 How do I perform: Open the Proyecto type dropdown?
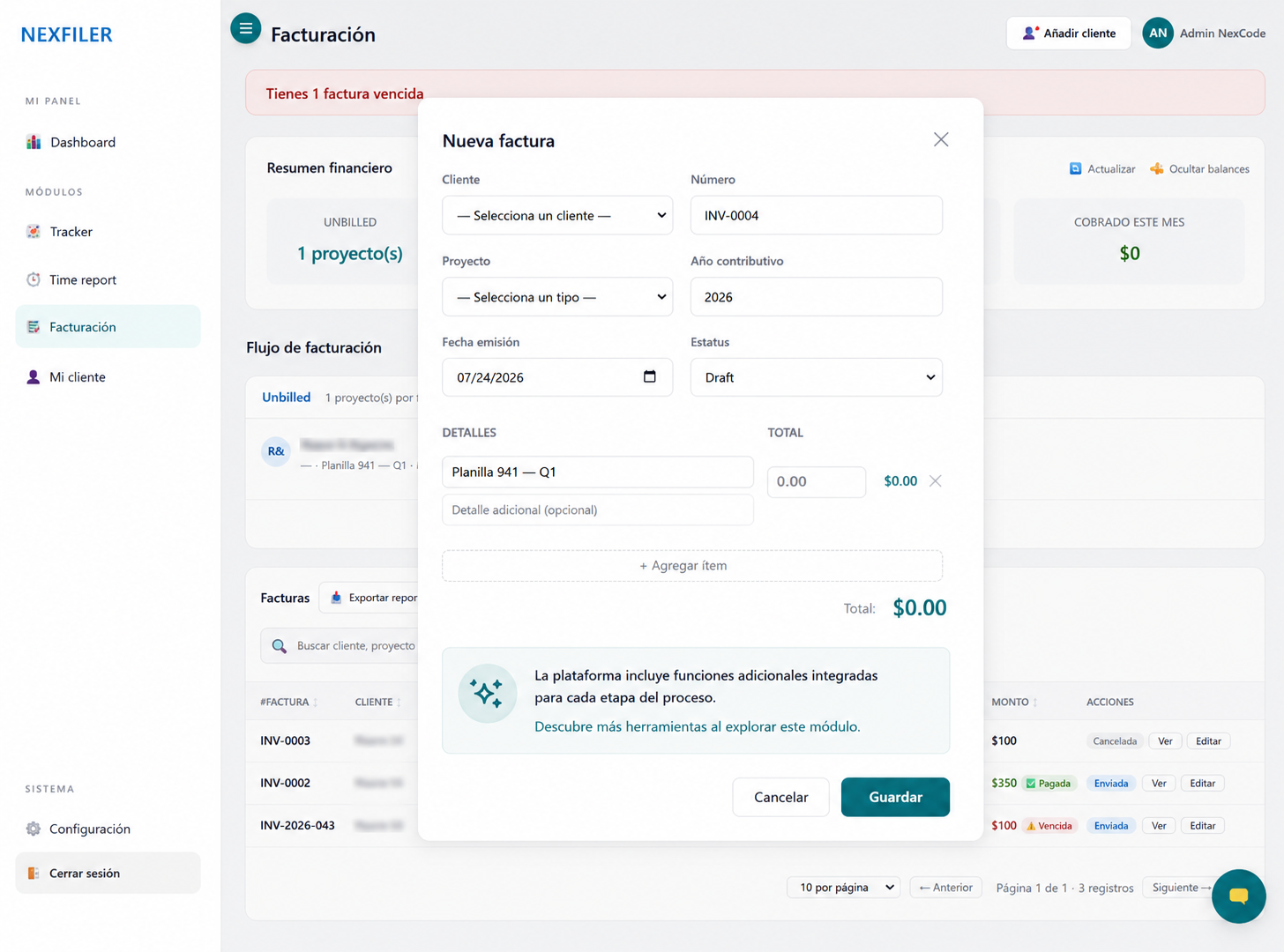click(x=557, y=297)
